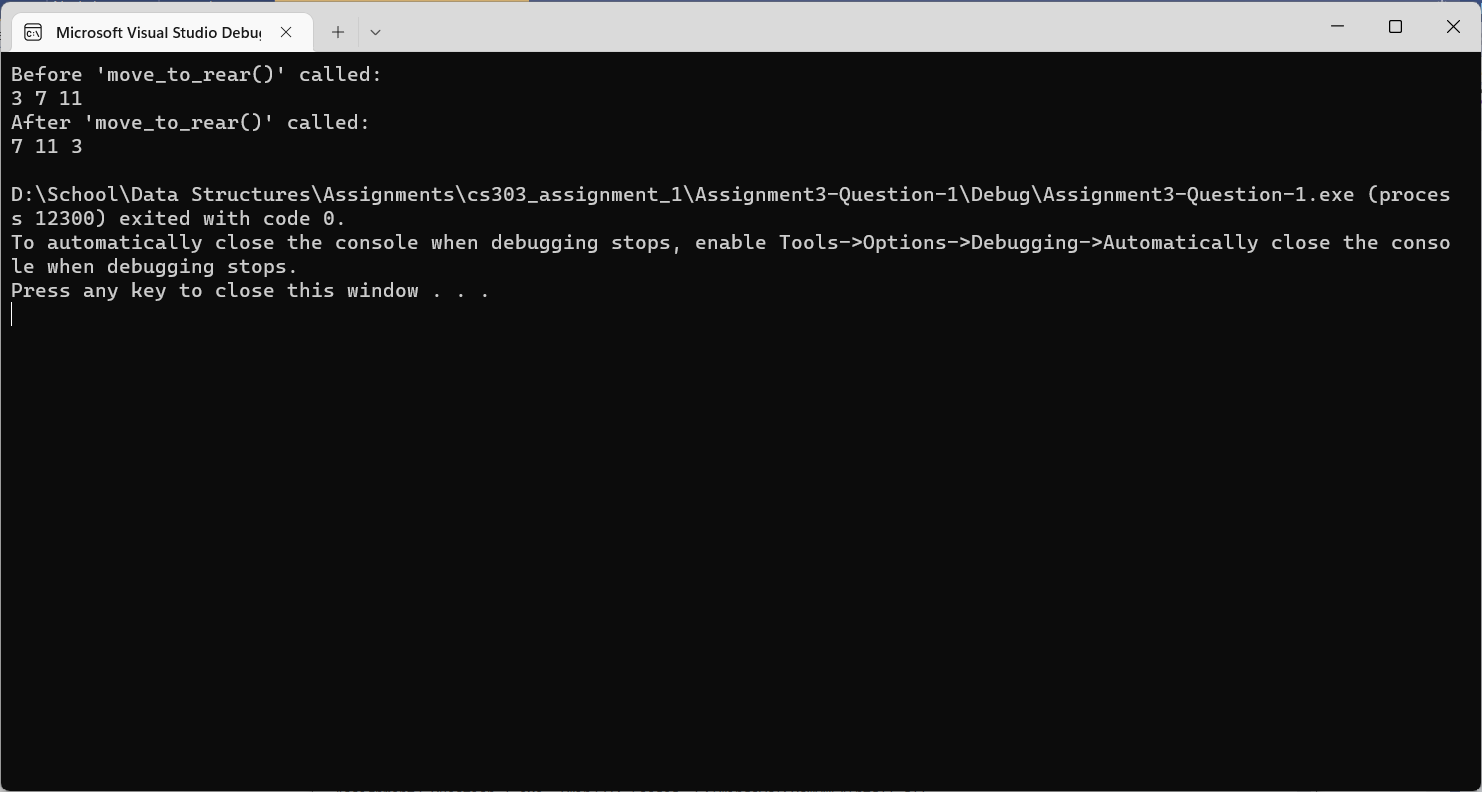Click the empty black console area

point(740,550)
